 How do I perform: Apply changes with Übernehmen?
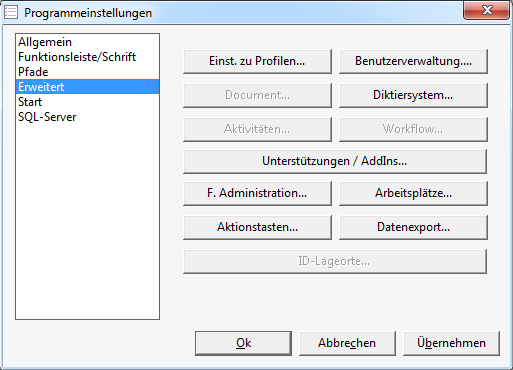[x=451, y=343]
